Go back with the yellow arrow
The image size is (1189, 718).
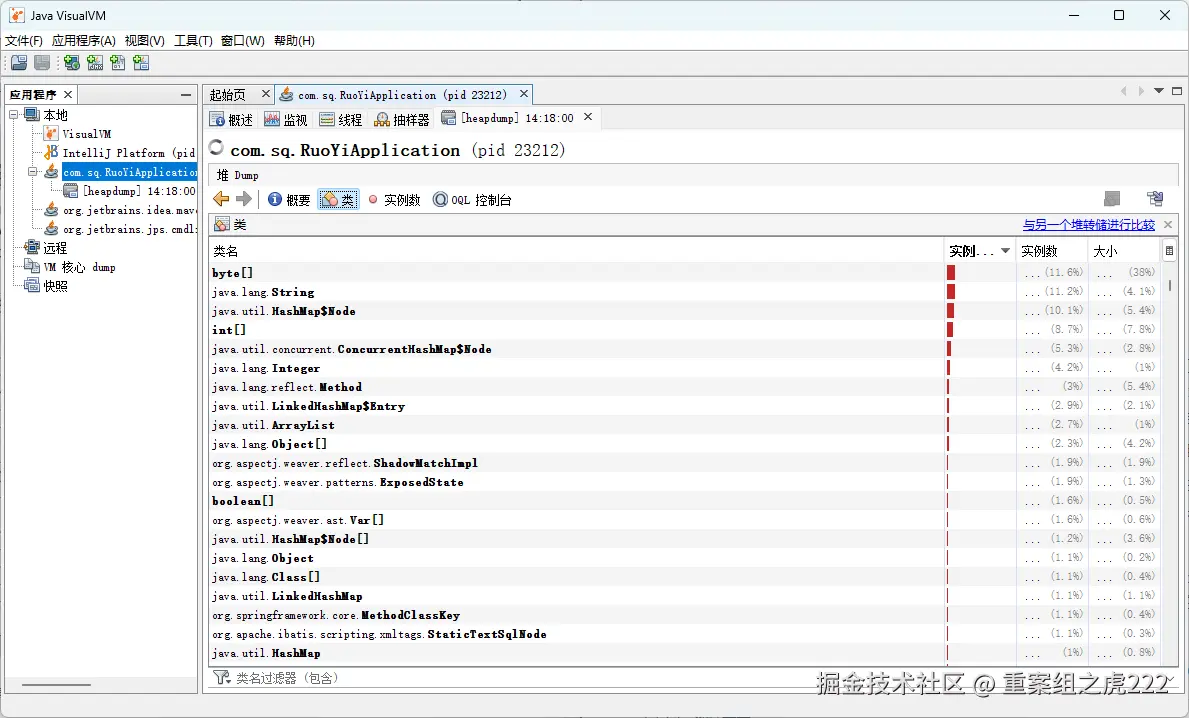click(221, 199)
